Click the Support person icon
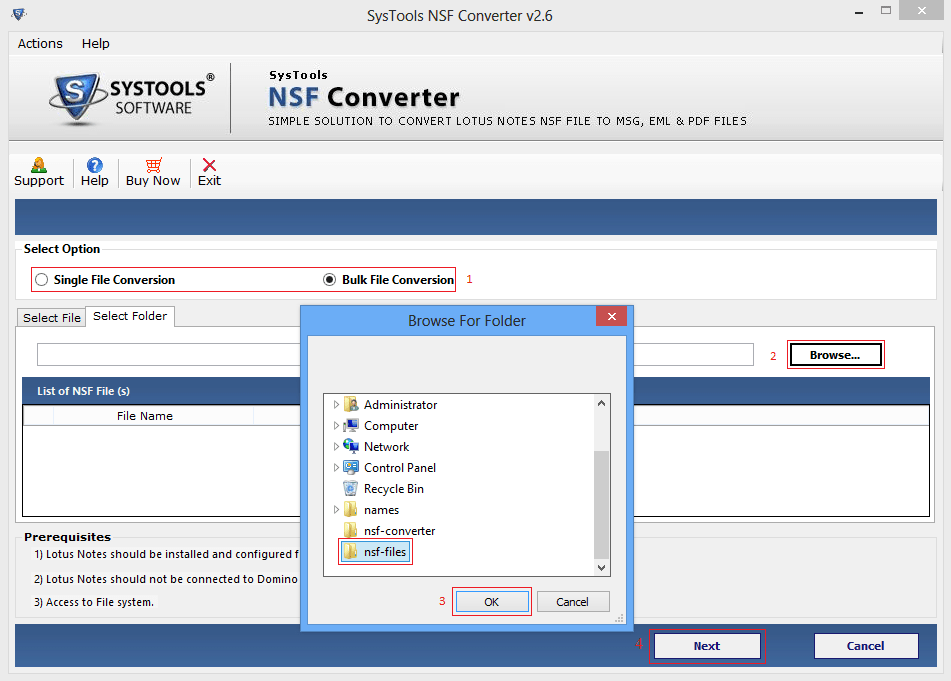 coord(39,165)
